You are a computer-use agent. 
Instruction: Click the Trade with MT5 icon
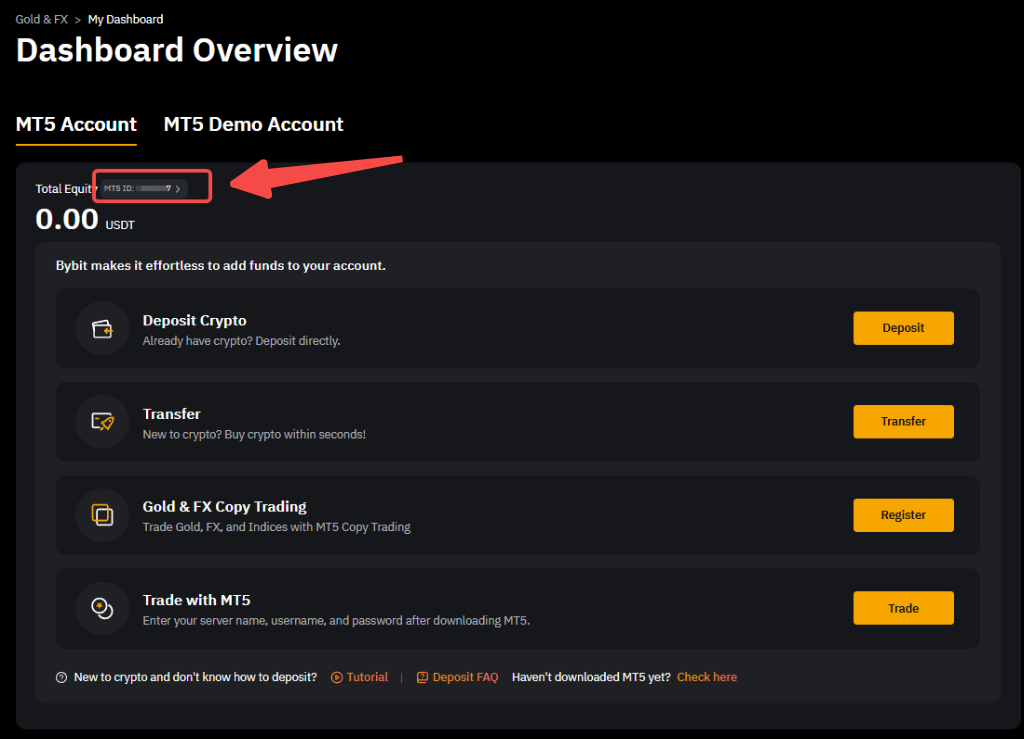click(102, 608)
